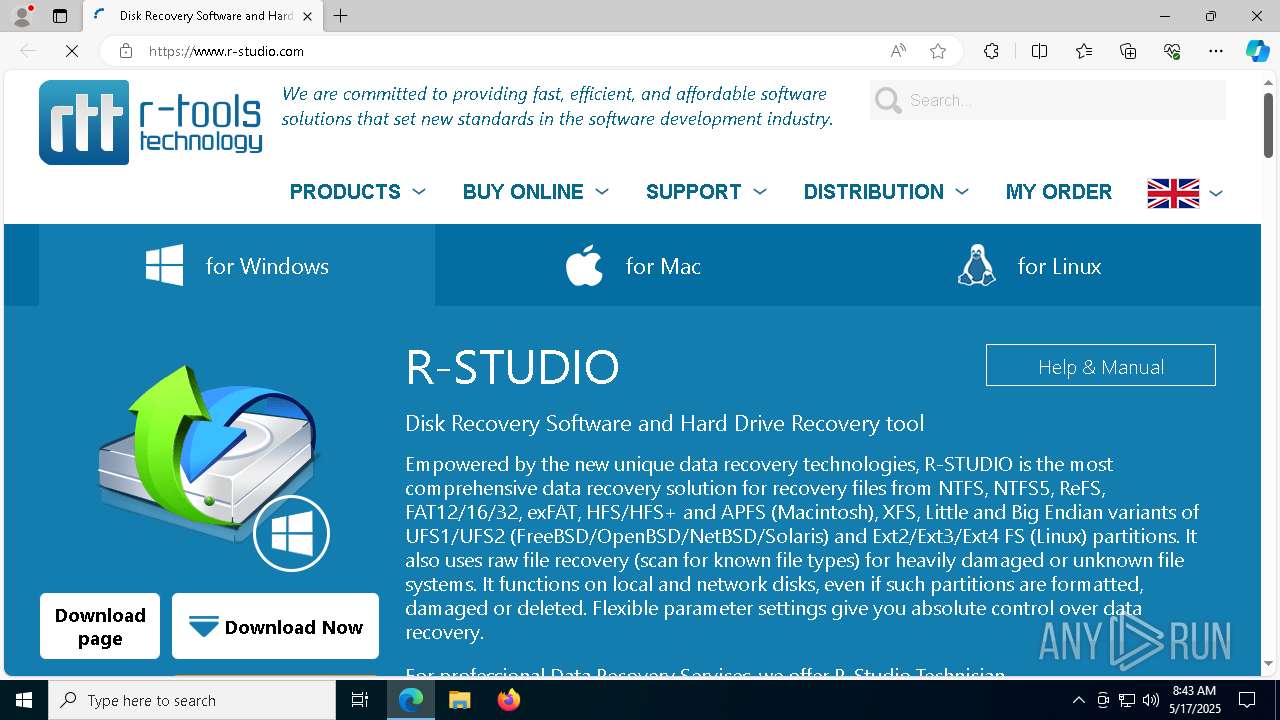Image resolution: width=1280 pixels, height=720 pixels.
Task: Open the tab actions menu icon
Action: tap(60, 16)
